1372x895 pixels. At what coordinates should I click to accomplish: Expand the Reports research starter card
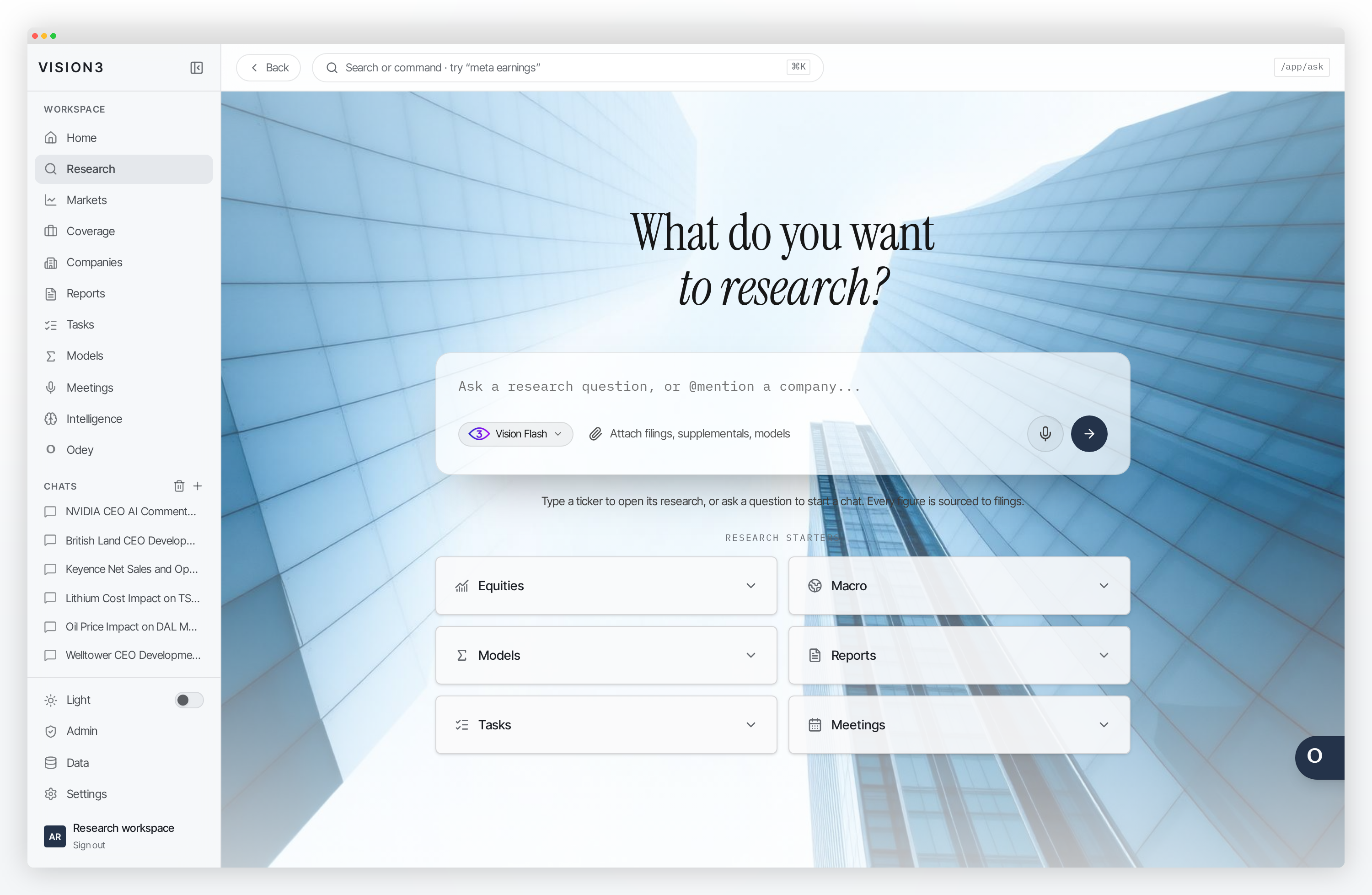pyautogui.click(x=959, y=655)
